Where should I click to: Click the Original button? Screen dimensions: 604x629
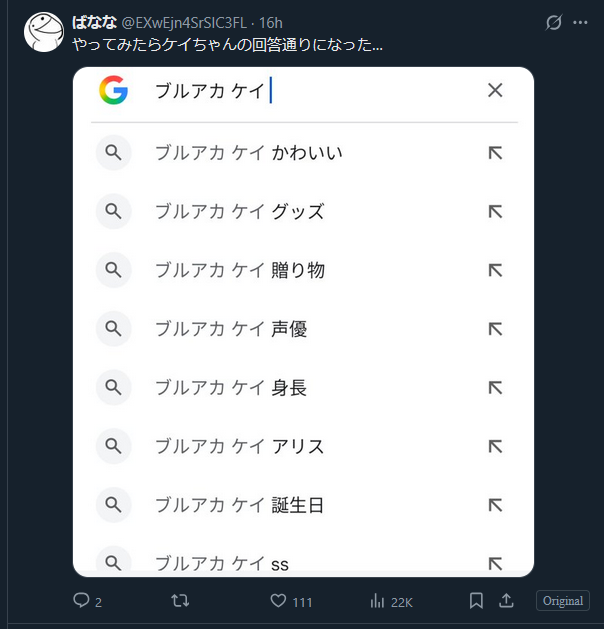tap(563, 601)
